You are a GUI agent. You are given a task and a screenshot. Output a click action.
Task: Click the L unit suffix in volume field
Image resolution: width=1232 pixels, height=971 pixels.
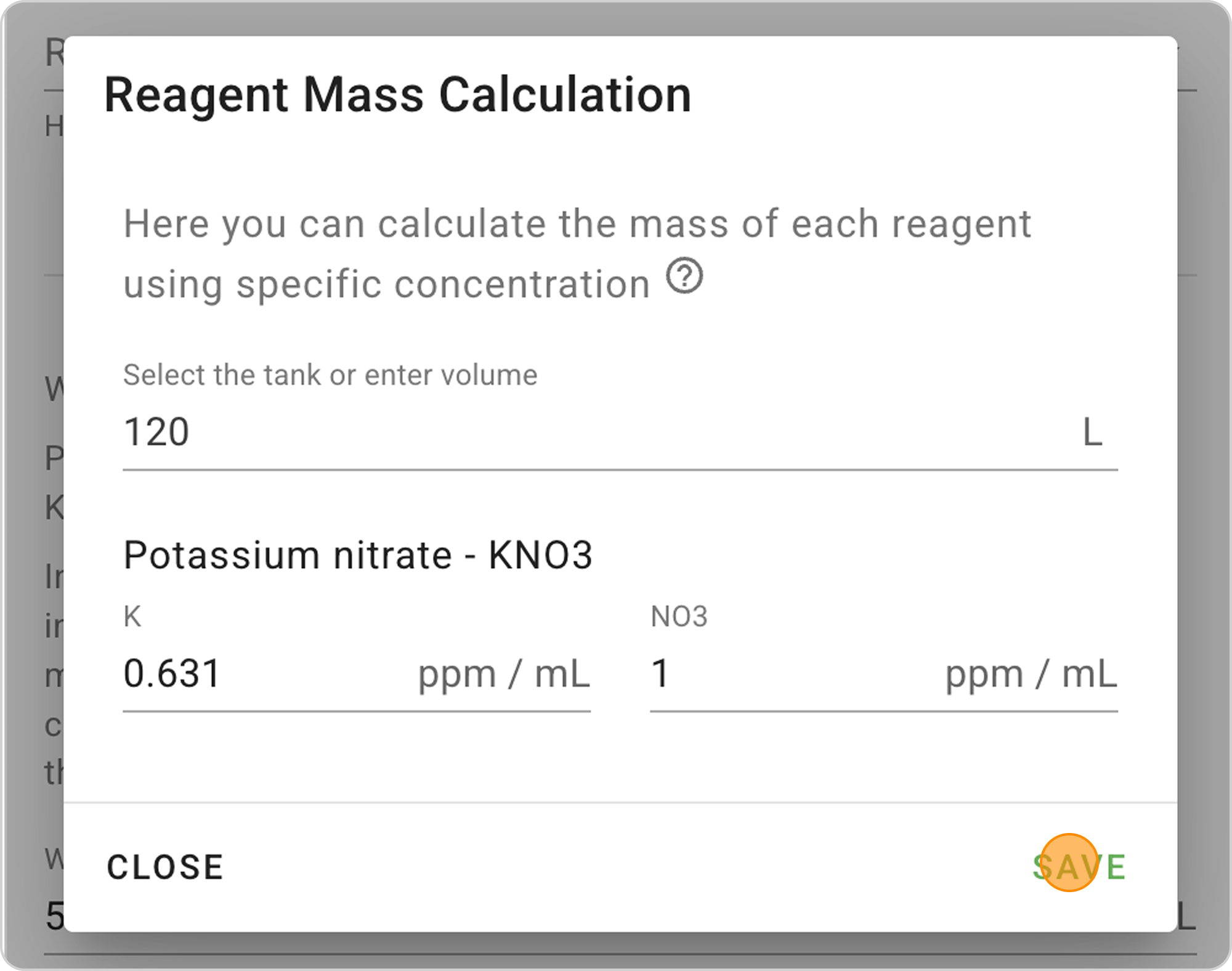pyautogui.click(x=1092, y=433)
